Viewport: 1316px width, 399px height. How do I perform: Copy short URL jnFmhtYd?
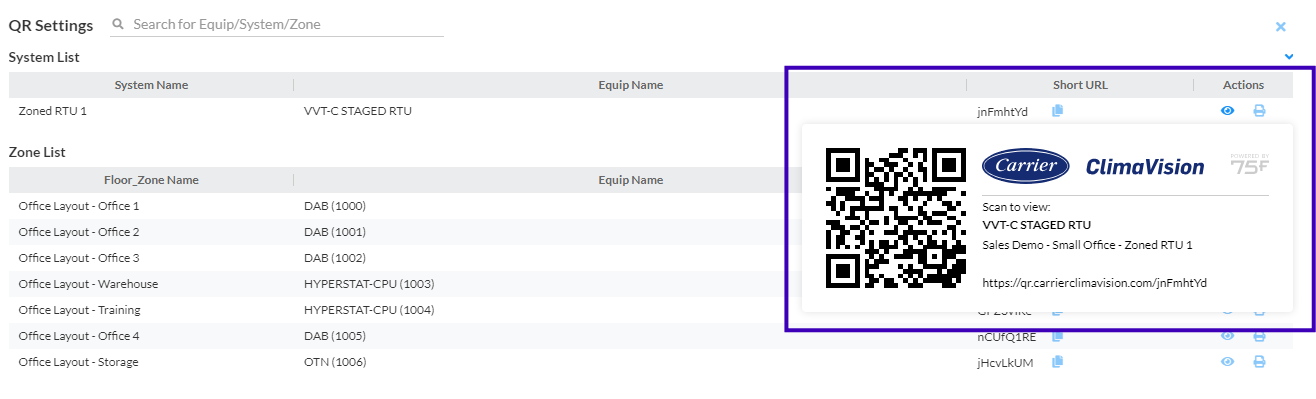1057,111
